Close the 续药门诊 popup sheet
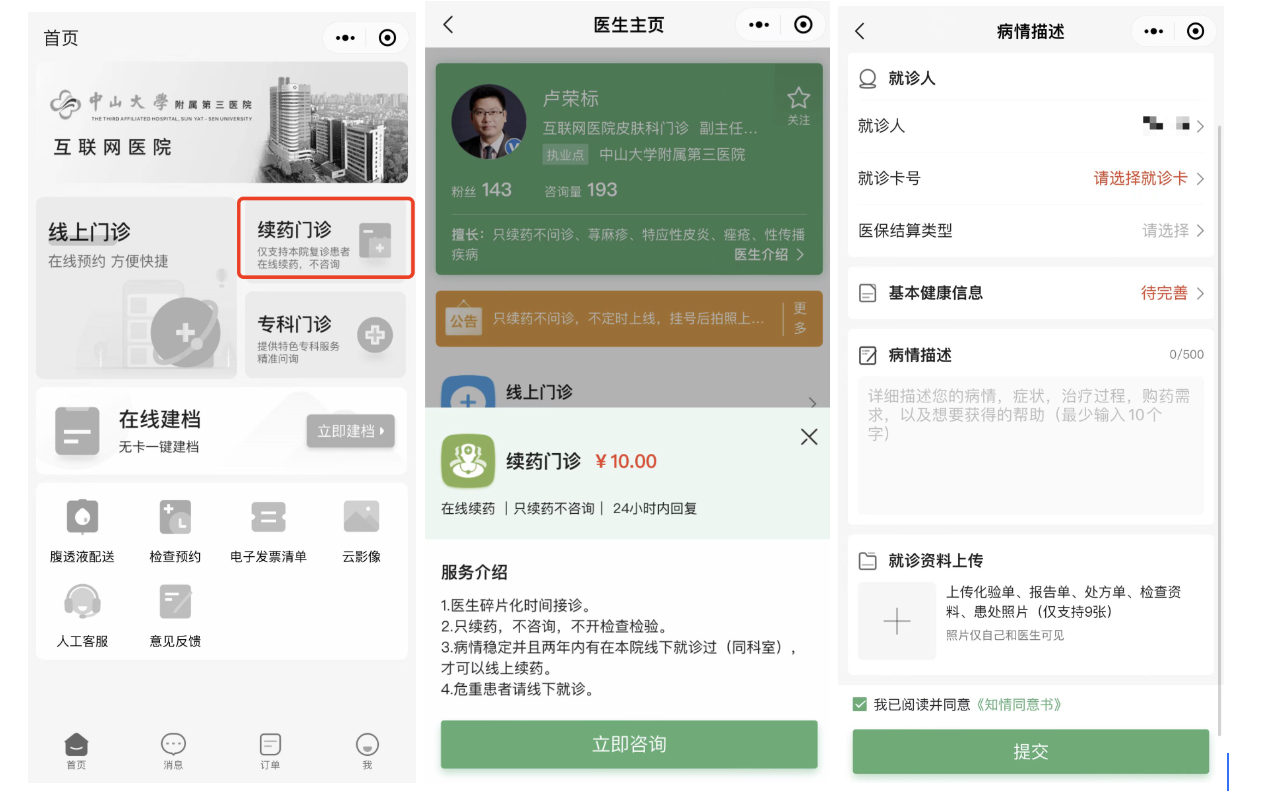1262x804 pixels. click(809, 437)
